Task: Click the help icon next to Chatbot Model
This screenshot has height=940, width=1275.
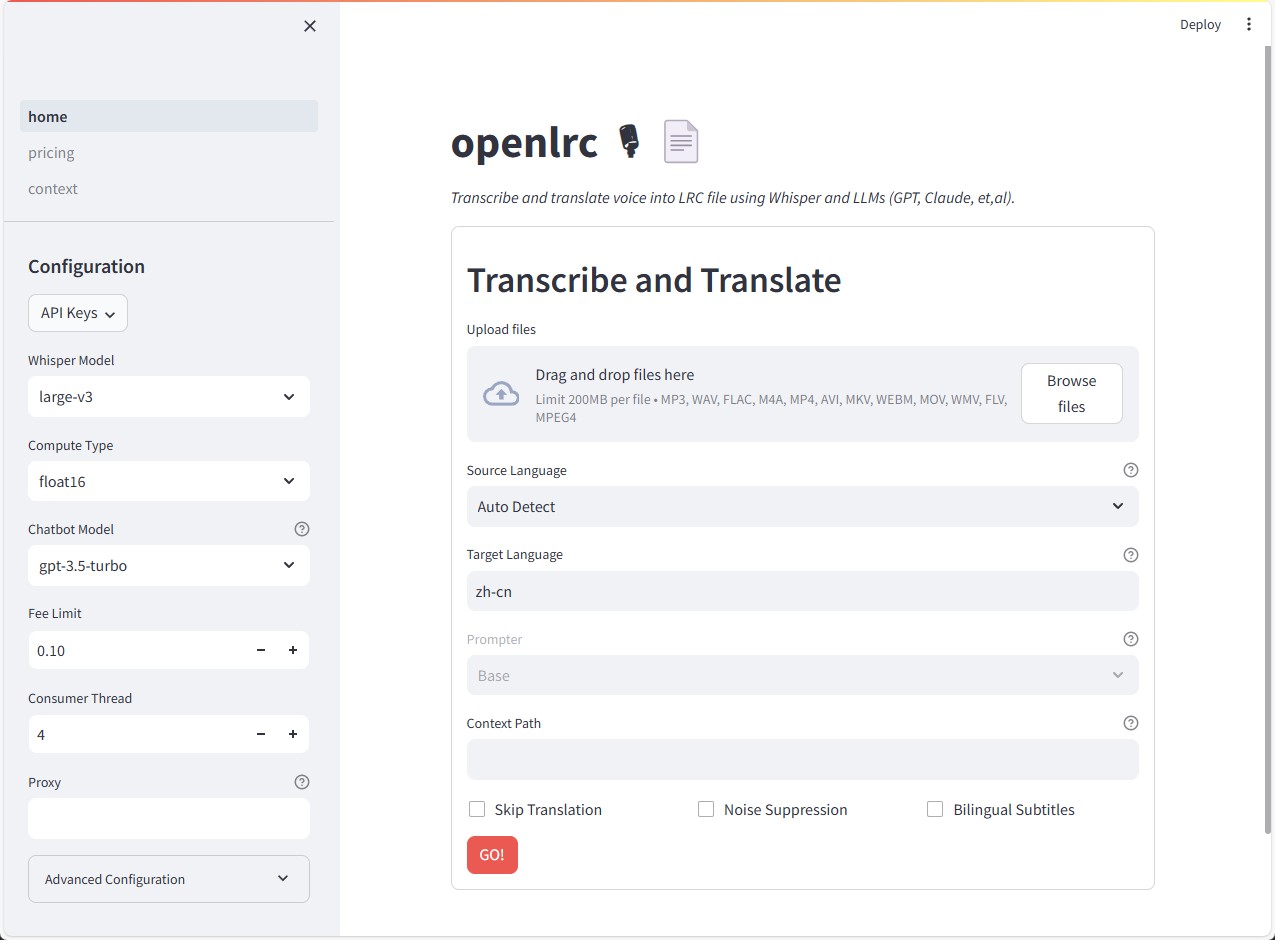Action: click(302, 529)
